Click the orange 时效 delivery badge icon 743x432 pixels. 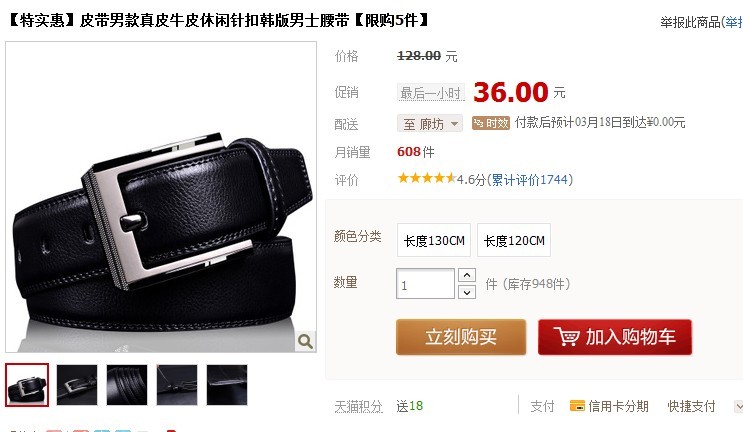tap(490, 123)
